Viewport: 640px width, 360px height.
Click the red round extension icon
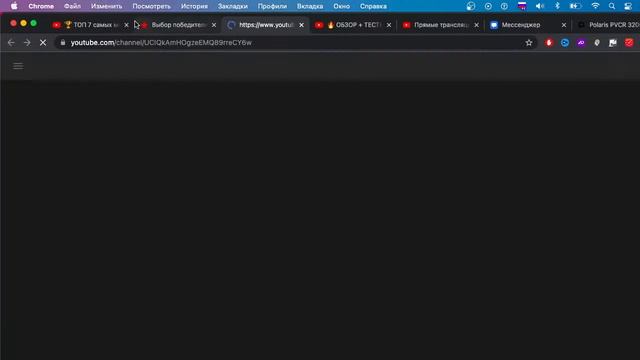(x=629, y=42)
